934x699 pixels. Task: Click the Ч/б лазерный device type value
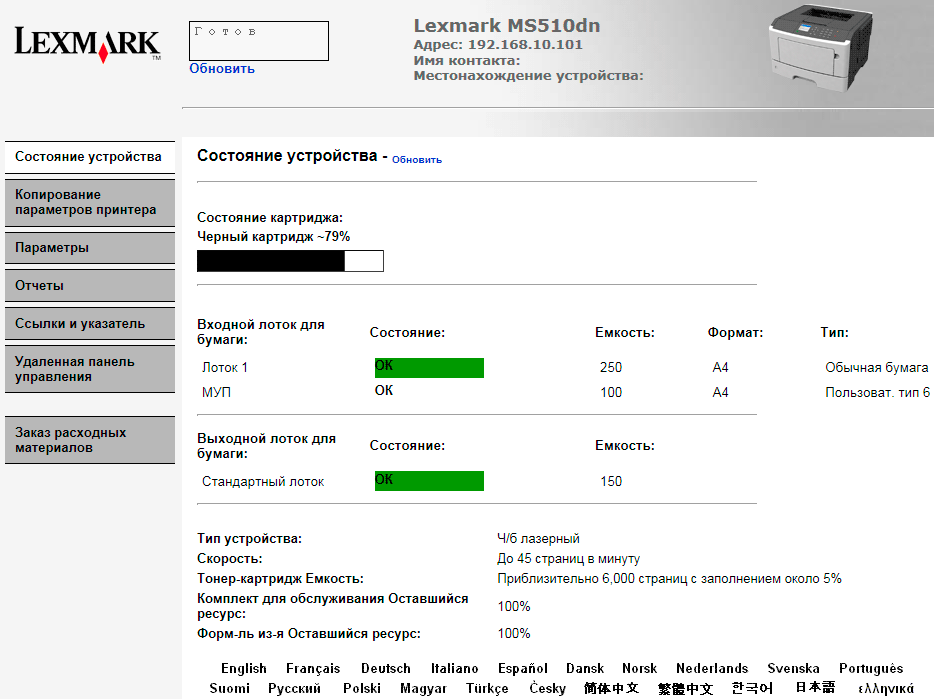pos(538,539)
